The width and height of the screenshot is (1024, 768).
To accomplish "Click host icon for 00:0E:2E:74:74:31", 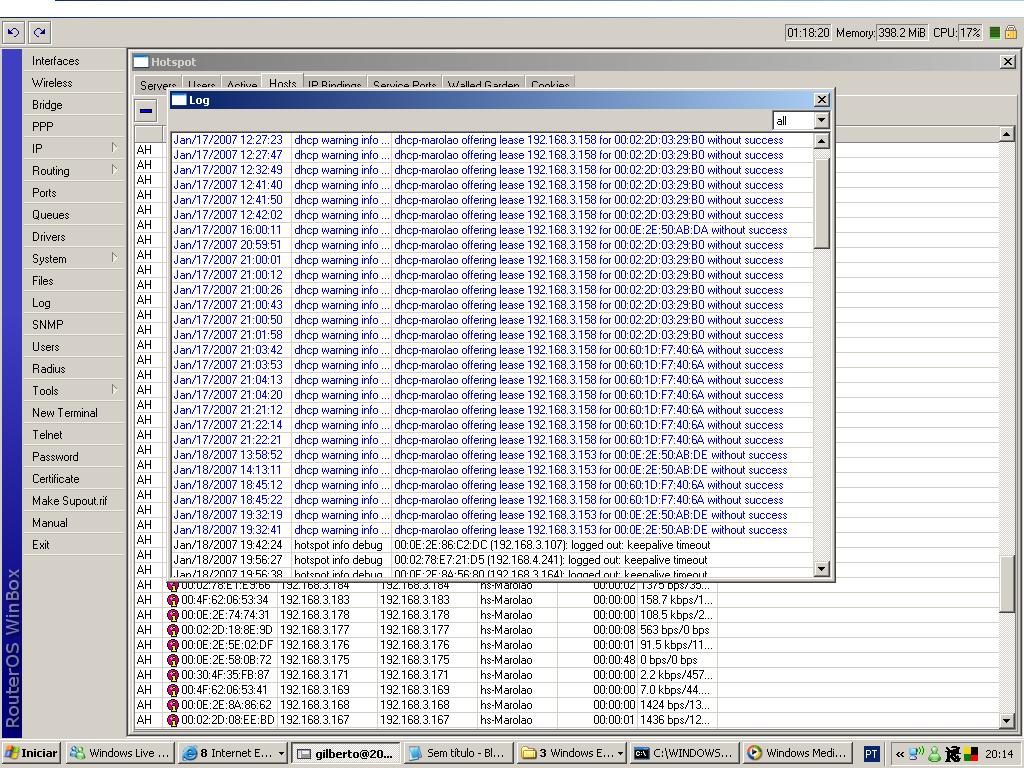I will click(x=172, y=615).
